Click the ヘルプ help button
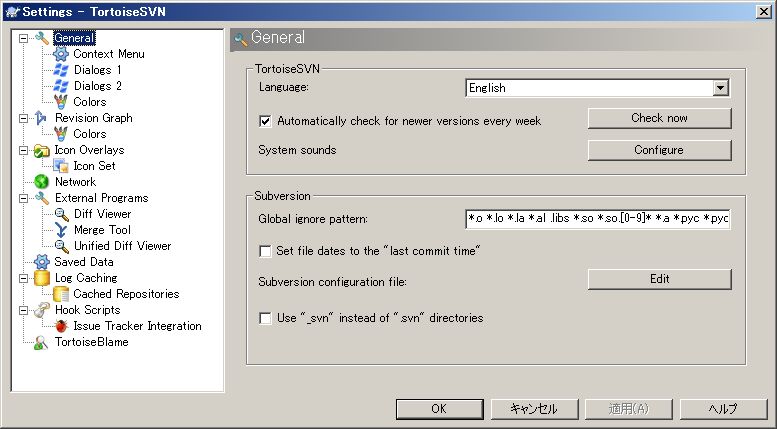Screen dimensions: 777x429 [x=723, y=409]
